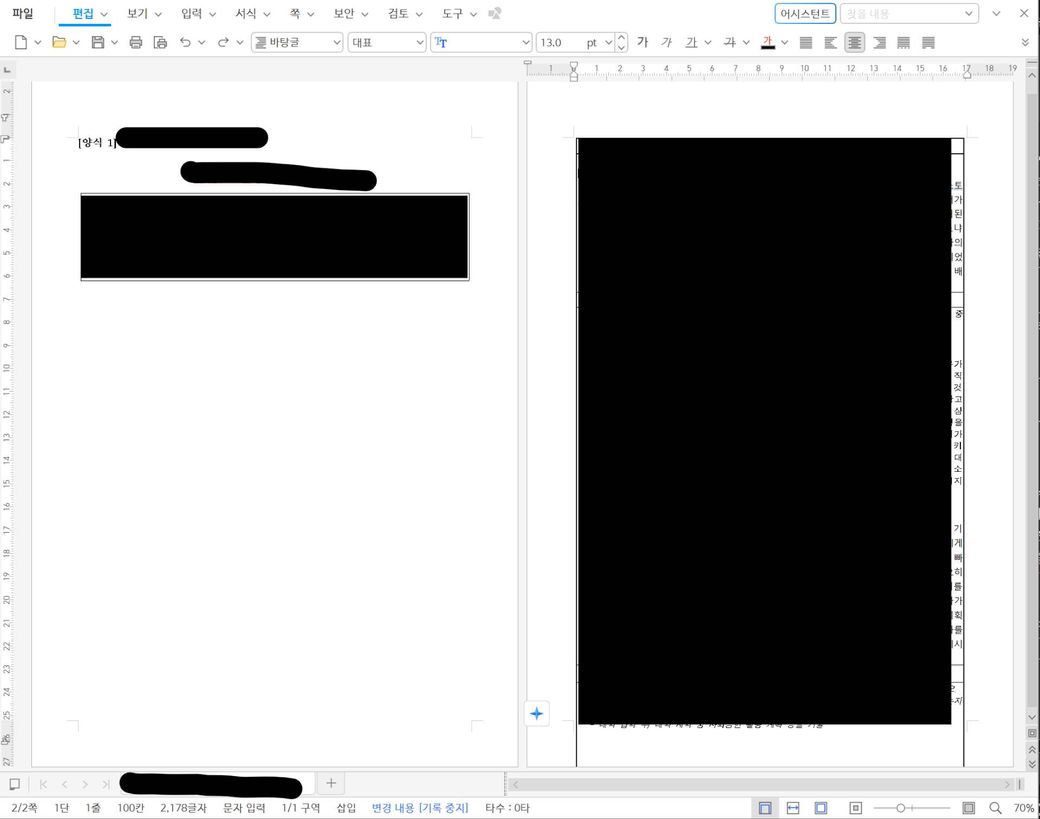Click 변경 내용 [기록 중지] in status bar
This screenshot has height=819, width=1040.
420,808
